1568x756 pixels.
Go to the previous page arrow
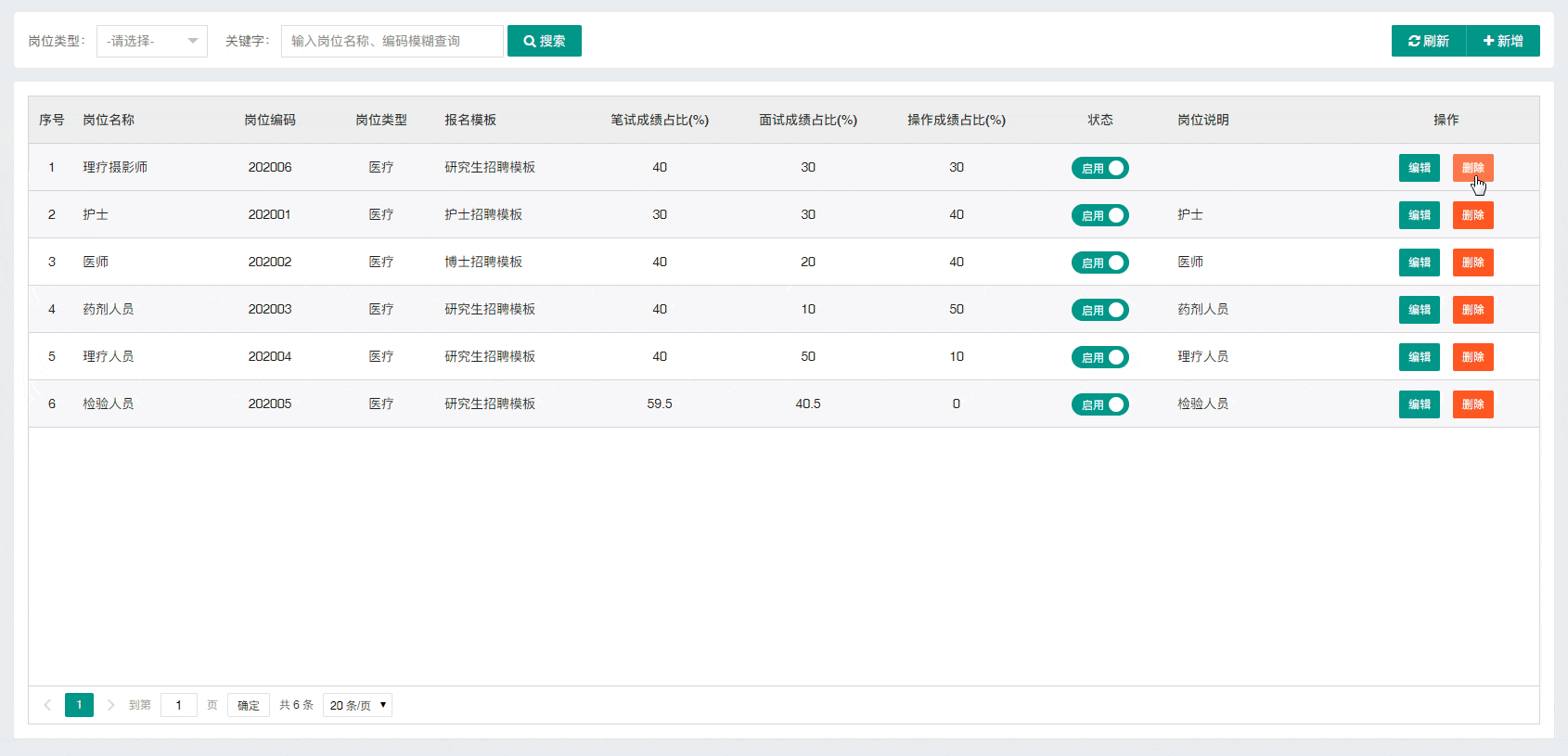click(47, 705)
